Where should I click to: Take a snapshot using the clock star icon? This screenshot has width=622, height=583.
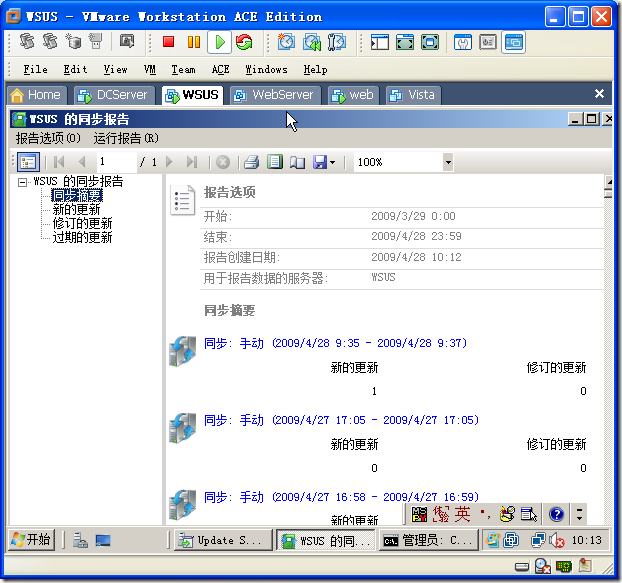(286, 42)
